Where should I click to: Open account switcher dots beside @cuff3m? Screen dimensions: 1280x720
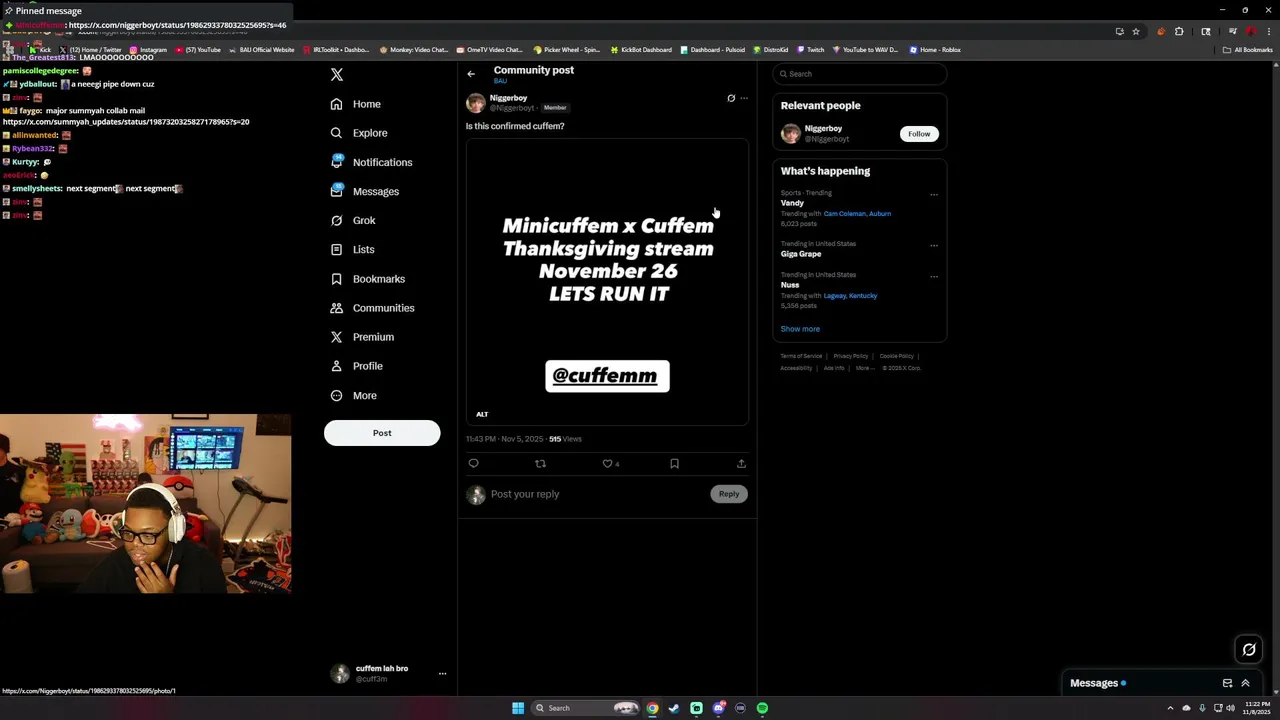pos(442,674)
